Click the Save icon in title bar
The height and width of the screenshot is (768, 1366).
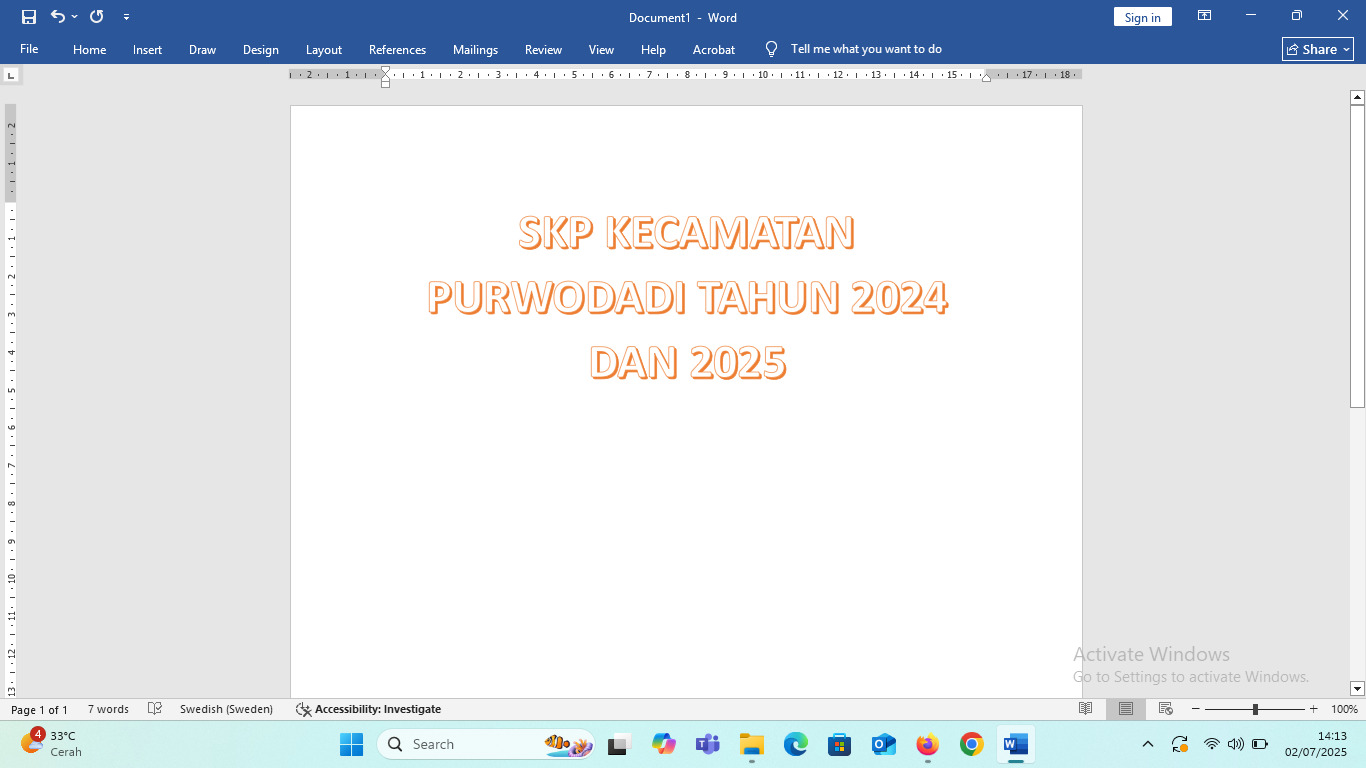coord(29,17)
